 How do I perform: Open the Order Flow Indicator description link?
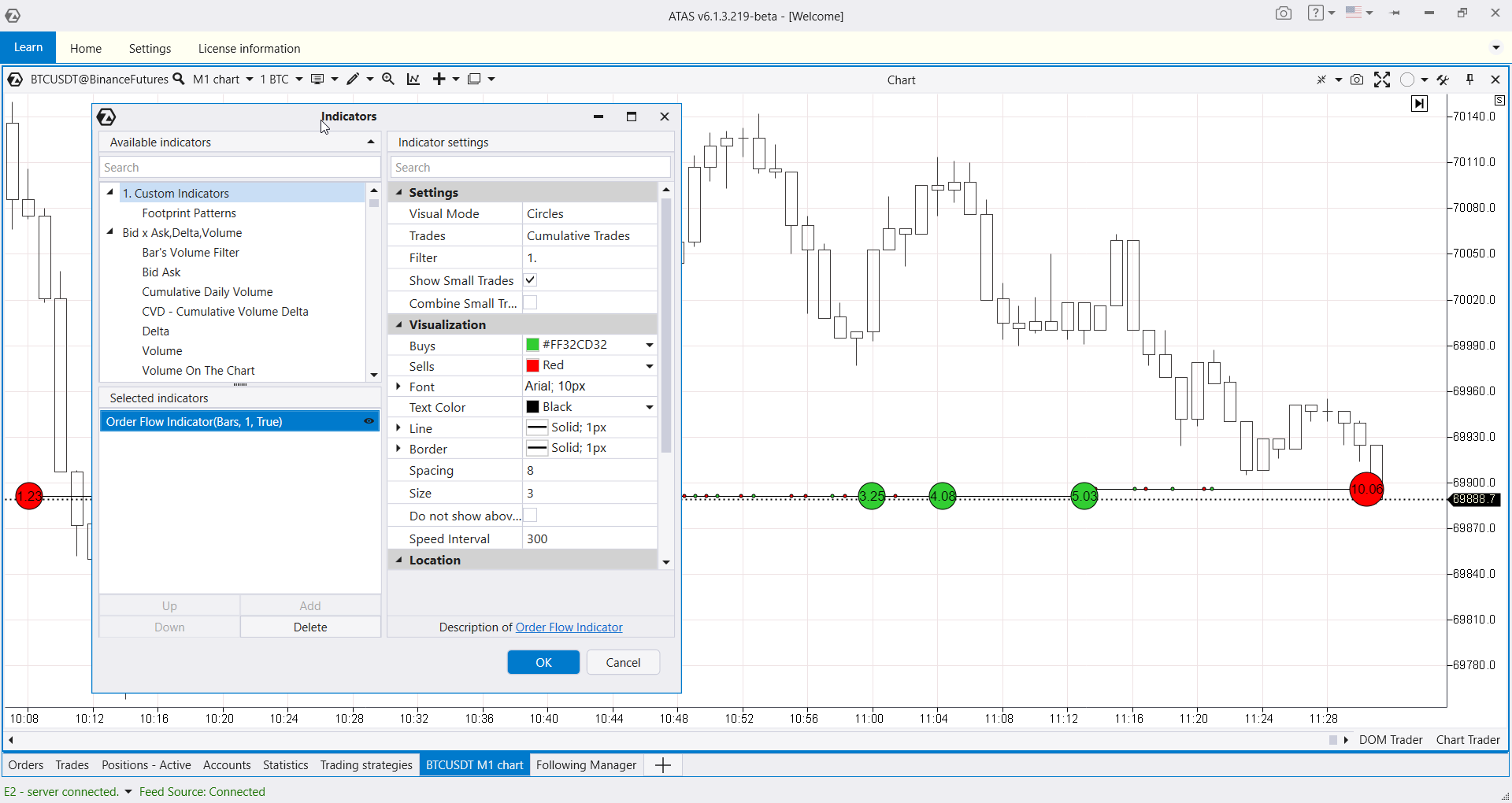click(x=569, y=627)
